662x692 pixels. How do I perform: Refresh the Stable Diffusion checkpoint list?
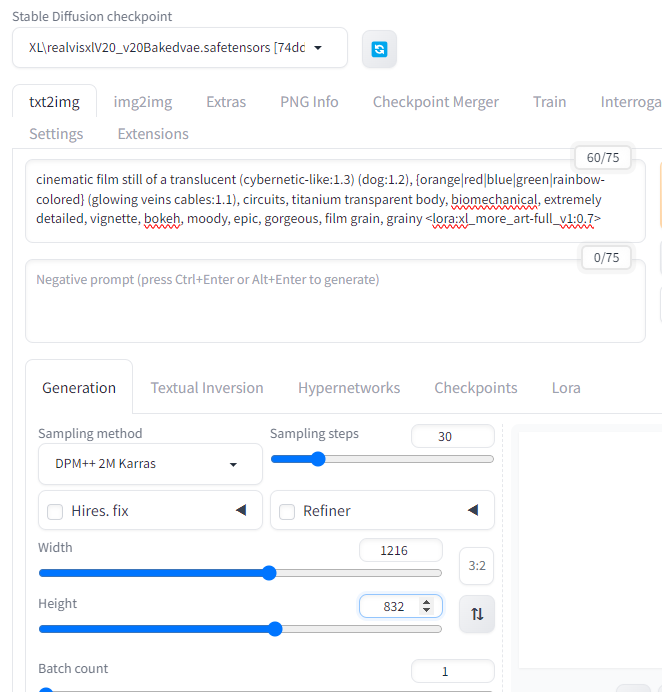(379, 49)
